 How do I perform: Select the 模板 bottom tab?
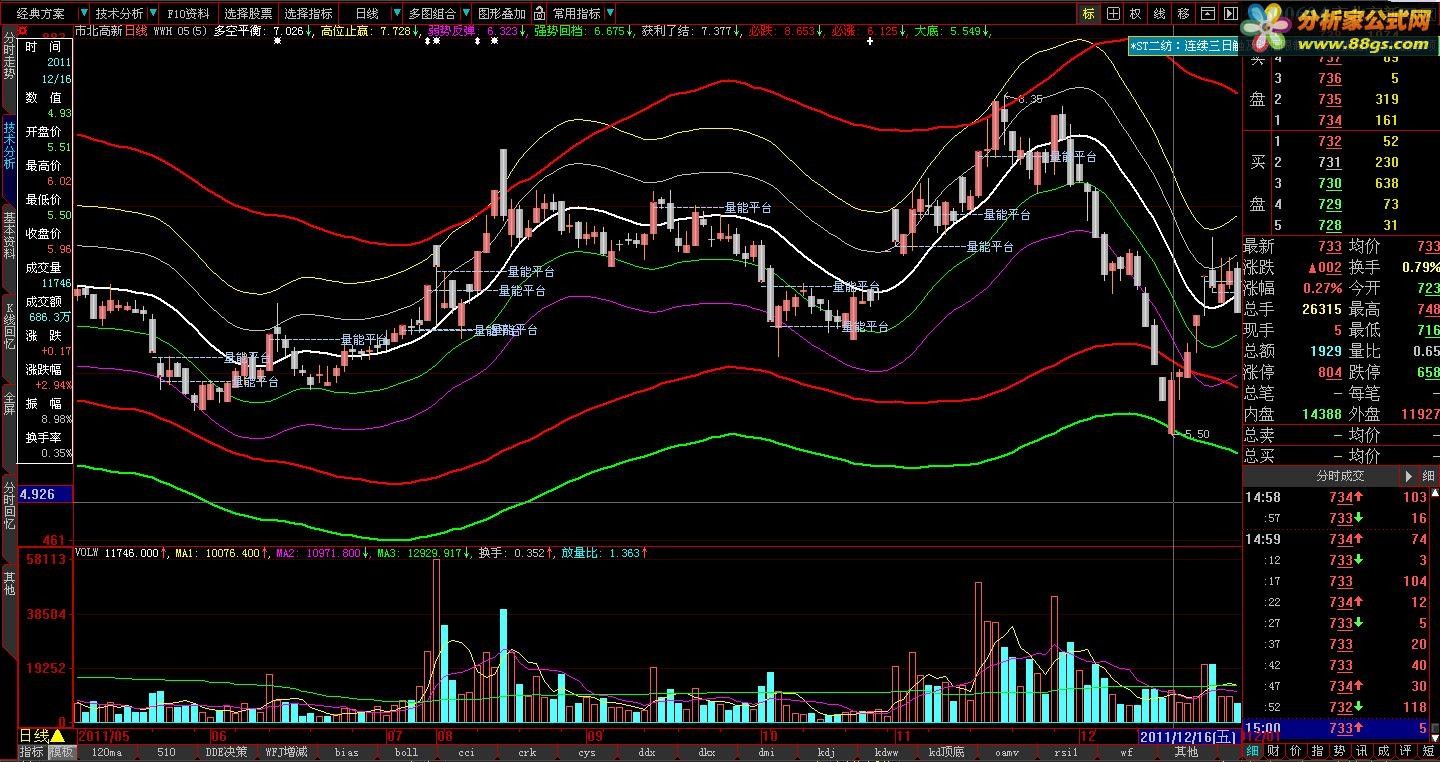[62, 752]
